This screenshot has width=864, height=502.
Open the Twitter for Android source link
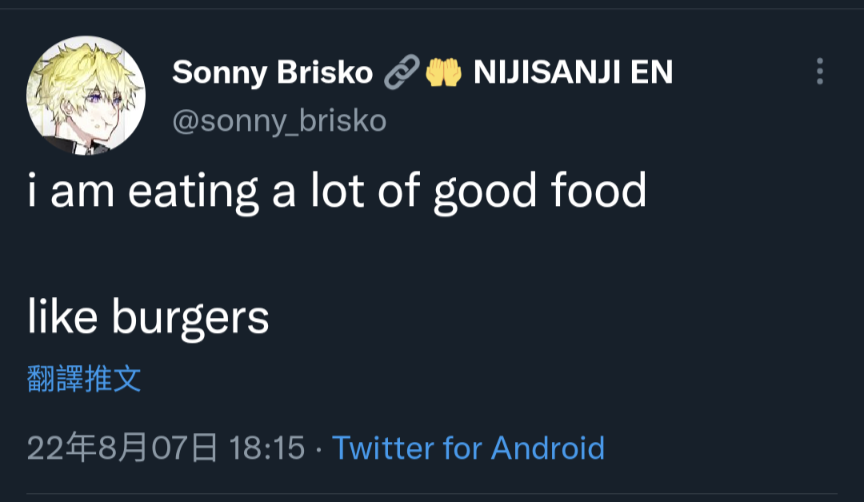pos(468,447)
